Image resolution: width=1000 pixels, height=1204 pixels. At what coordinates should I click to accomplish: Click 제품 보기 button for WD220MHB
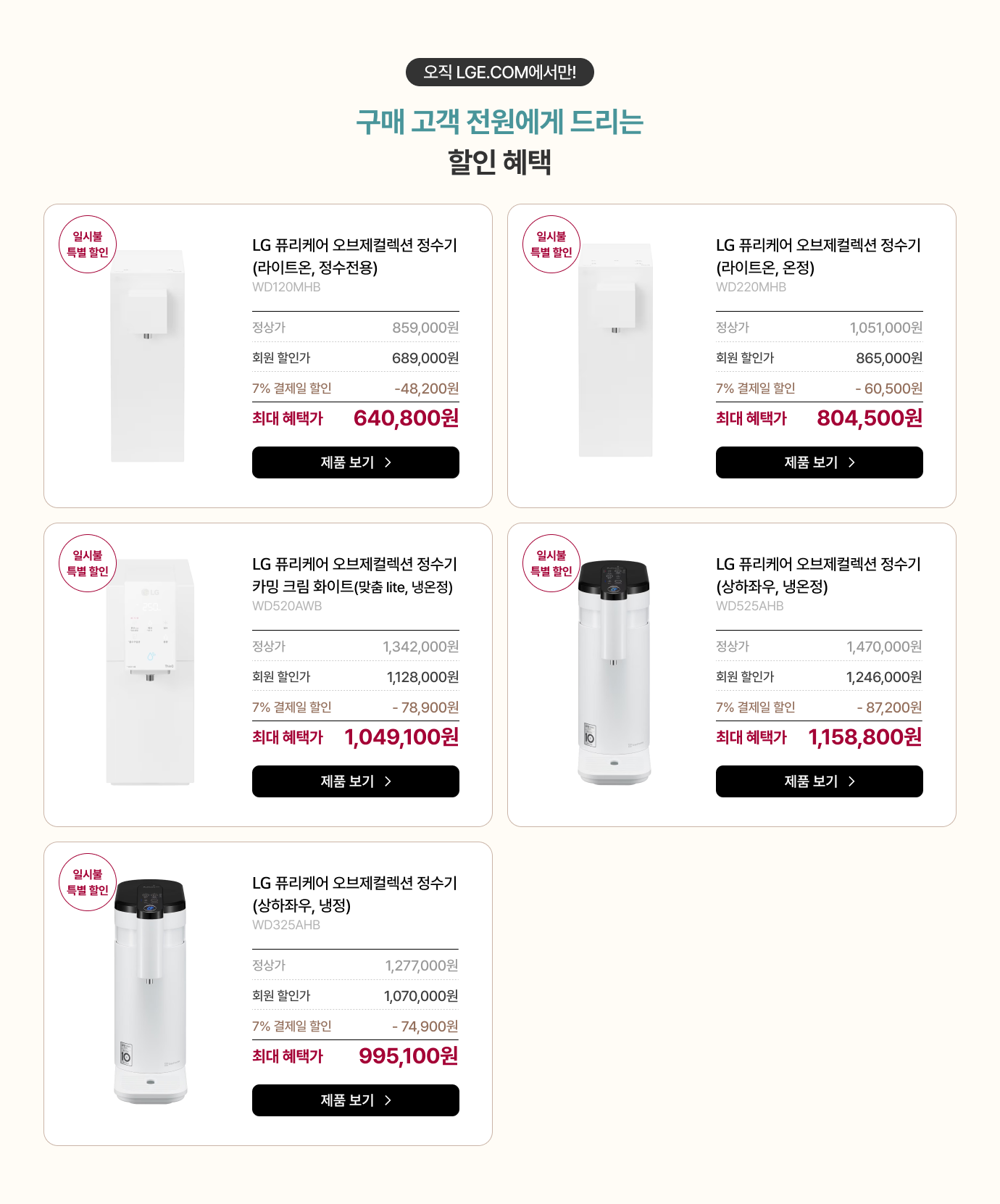[x=820, y=462]
